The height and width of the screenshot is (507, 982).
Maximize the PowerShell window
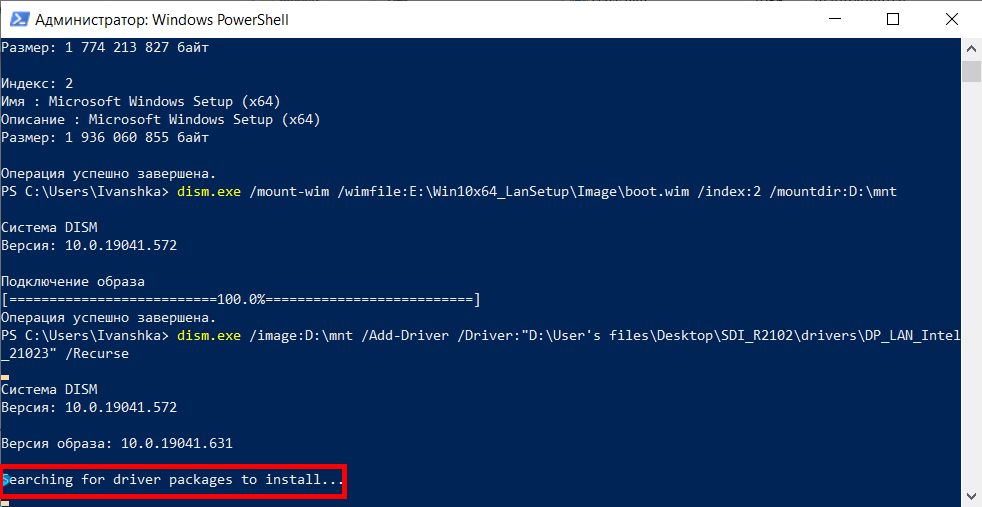point(893,19)
